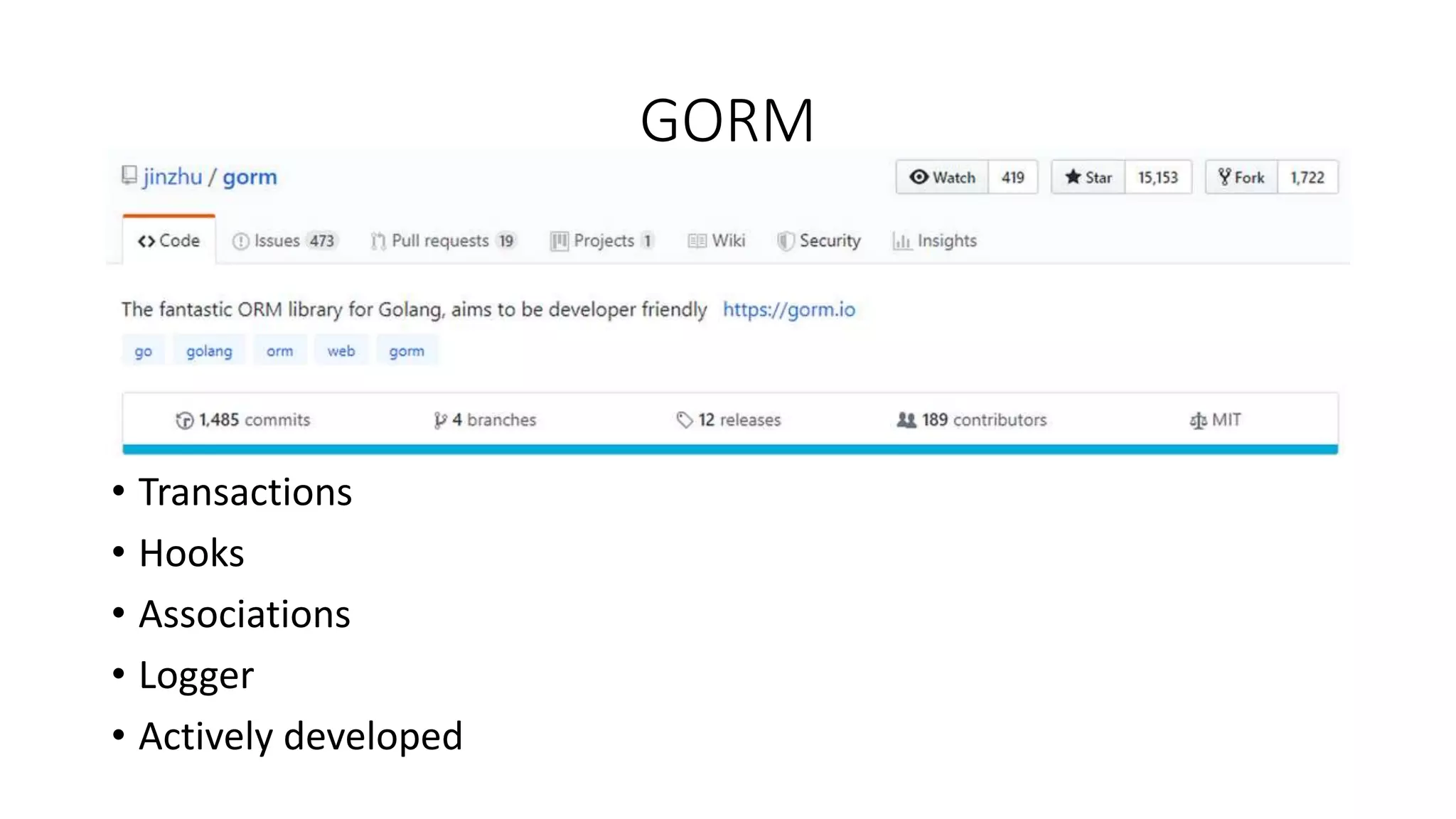Click the issue circle icon before Issues
The width and height of the screenshot is (1456, 819).
(241, 242)
